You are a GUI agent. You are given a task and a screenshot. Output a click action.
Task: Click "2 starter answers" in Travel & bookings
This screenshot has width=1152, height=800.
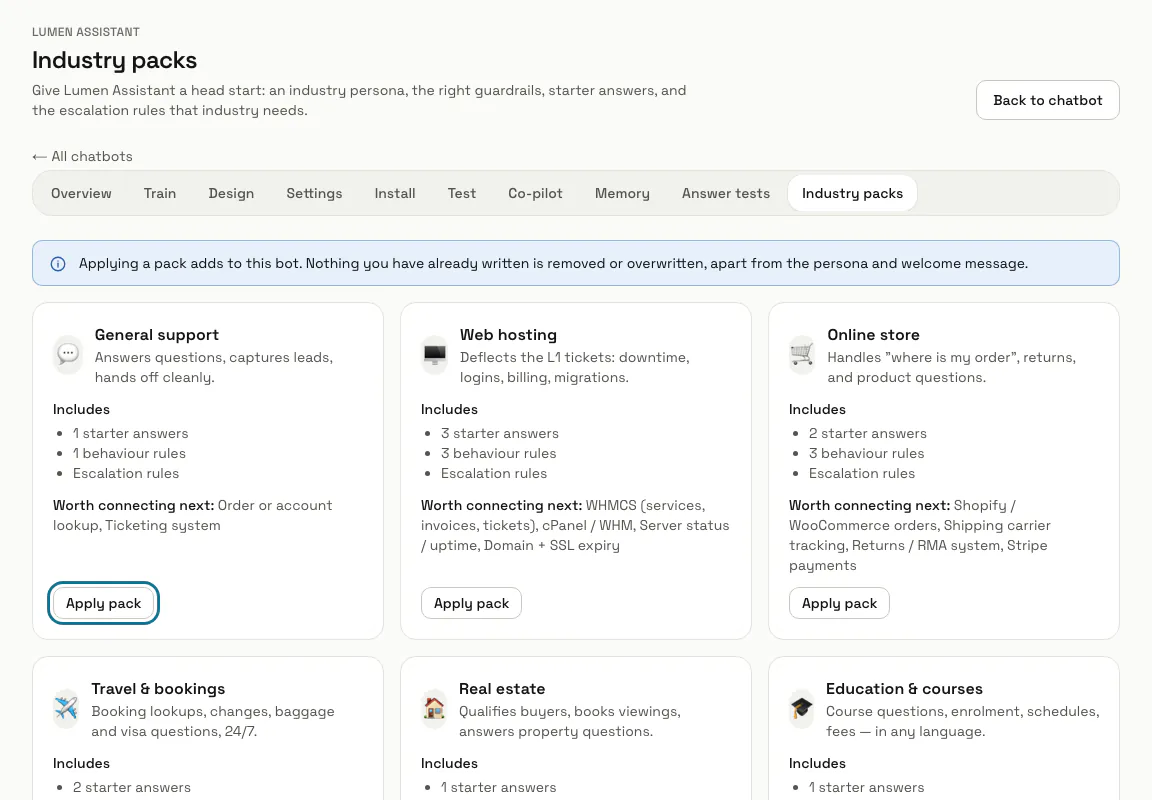click(132, 788)
